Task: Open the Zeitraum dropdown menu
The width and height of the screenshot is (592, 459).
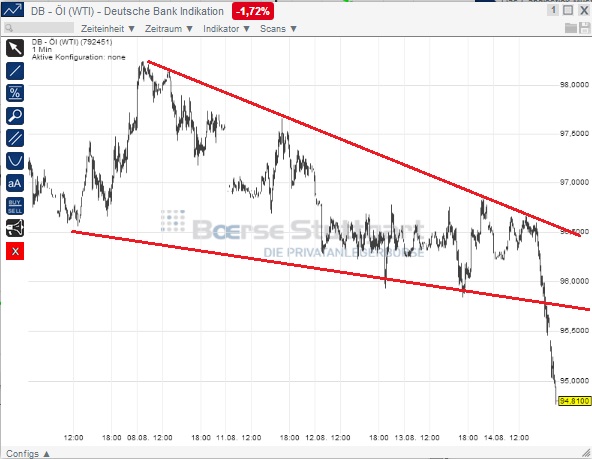Action: click(169, 29)
